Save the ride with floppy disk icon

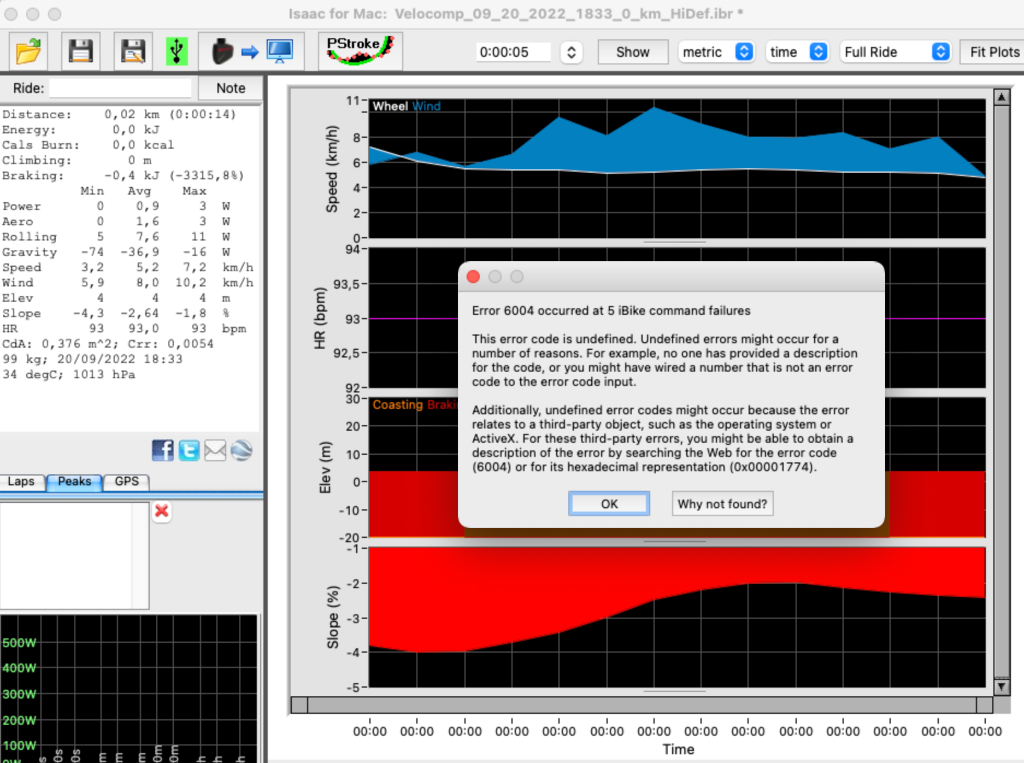pos(80,51)
